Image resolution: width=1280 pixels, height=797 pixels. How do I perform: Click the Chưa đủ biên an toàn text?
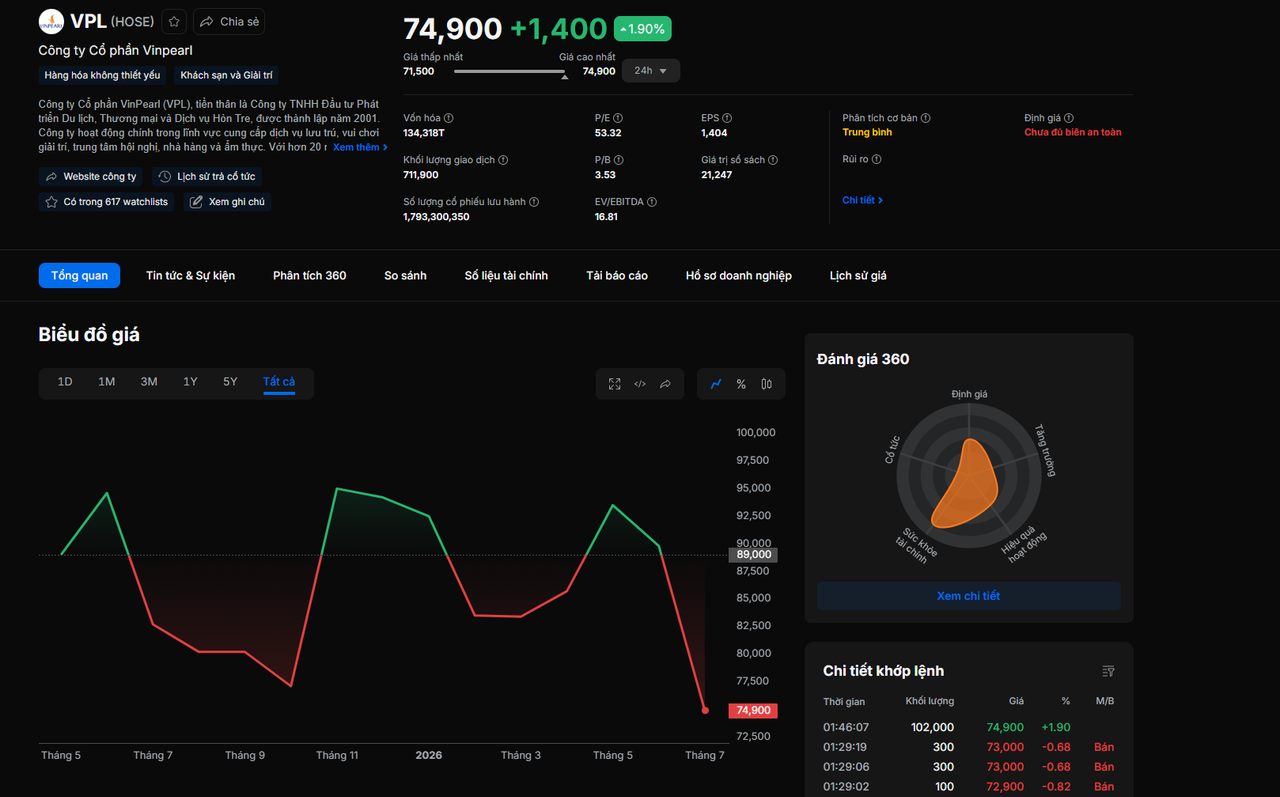[x=1073, y=132]
